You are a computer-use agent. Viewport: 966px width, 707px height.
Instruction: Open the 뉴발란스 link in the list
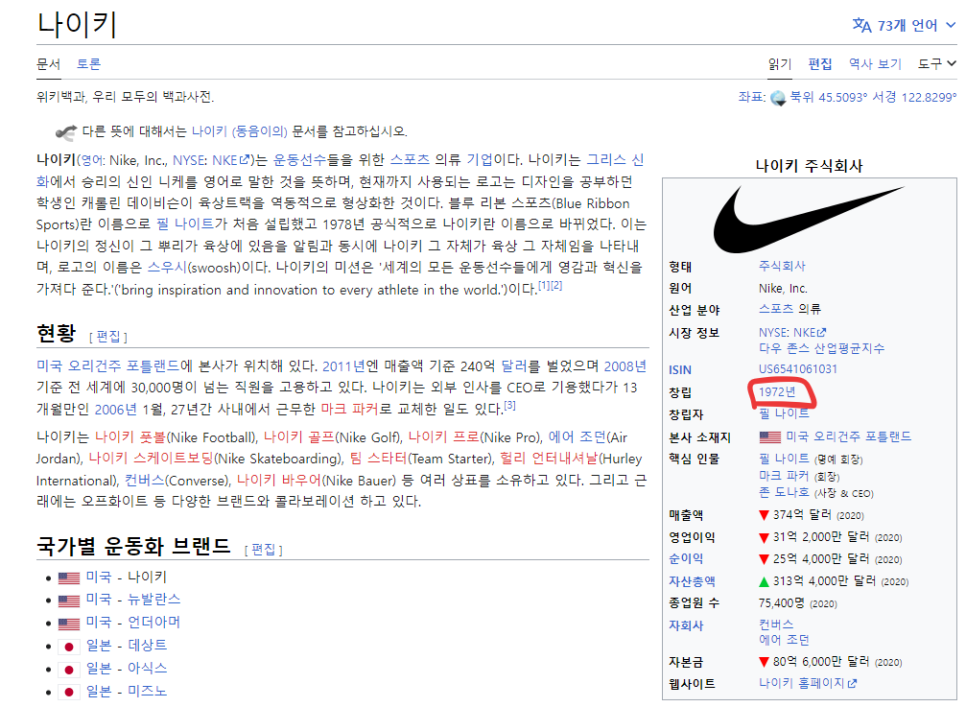(x=154, y=599)
